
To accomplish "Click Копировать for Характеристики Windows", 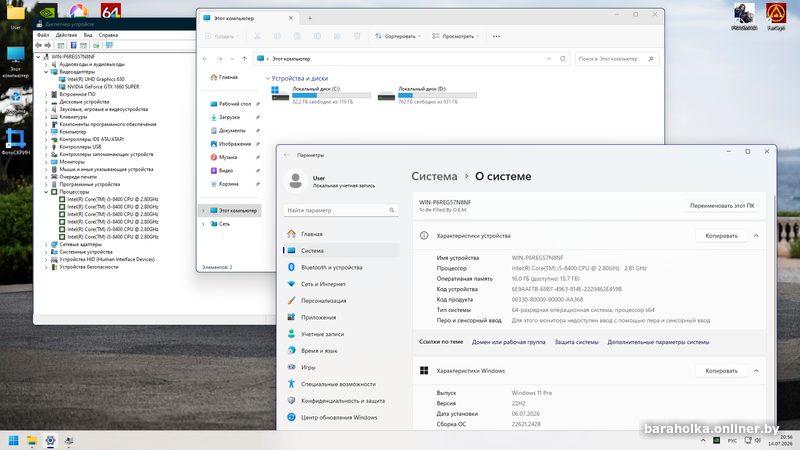I will [x=721, y=371].
